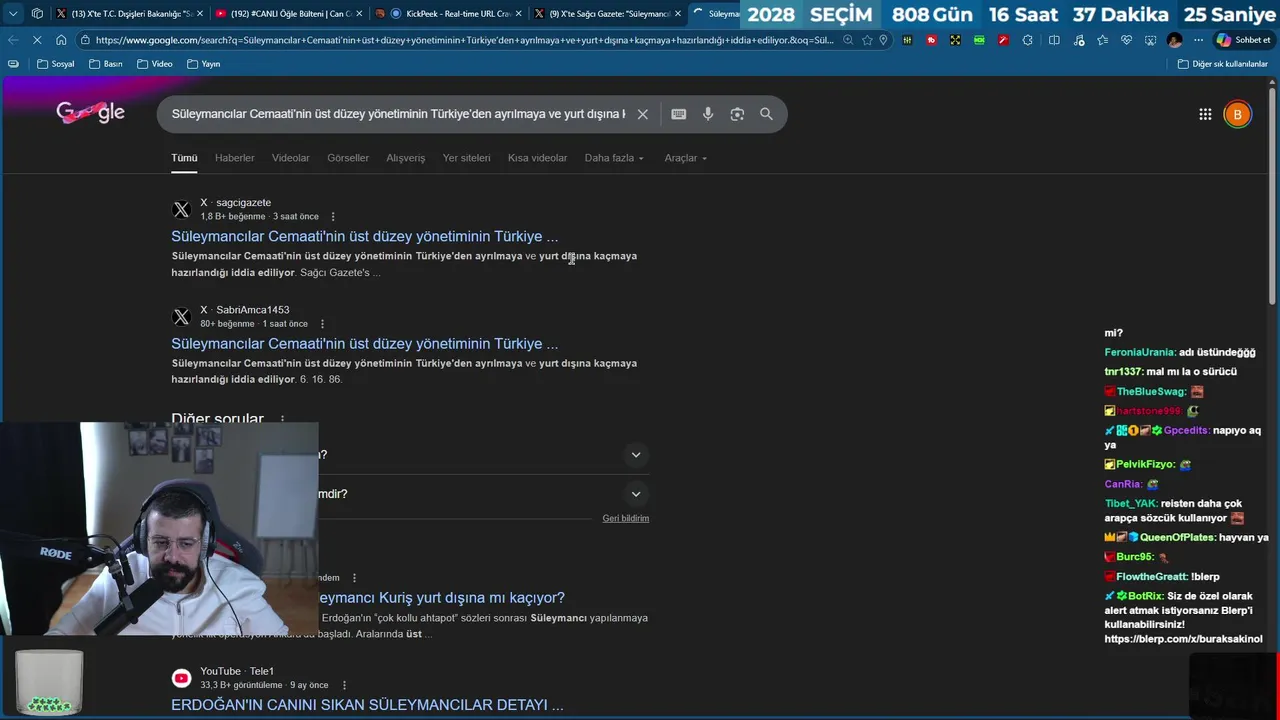Close the KickPeek tab
The height and width of the screenshot is (720, 1280).
coord(518,14)
